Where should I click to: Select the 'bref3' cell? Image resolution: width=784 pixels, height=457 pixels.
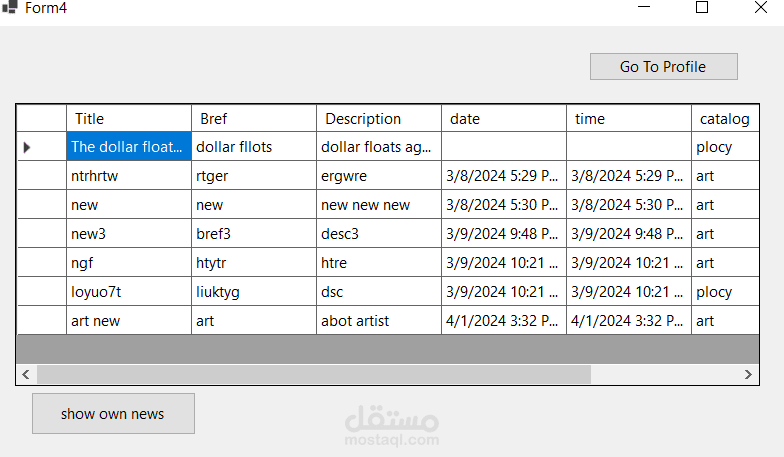(253, 234)
